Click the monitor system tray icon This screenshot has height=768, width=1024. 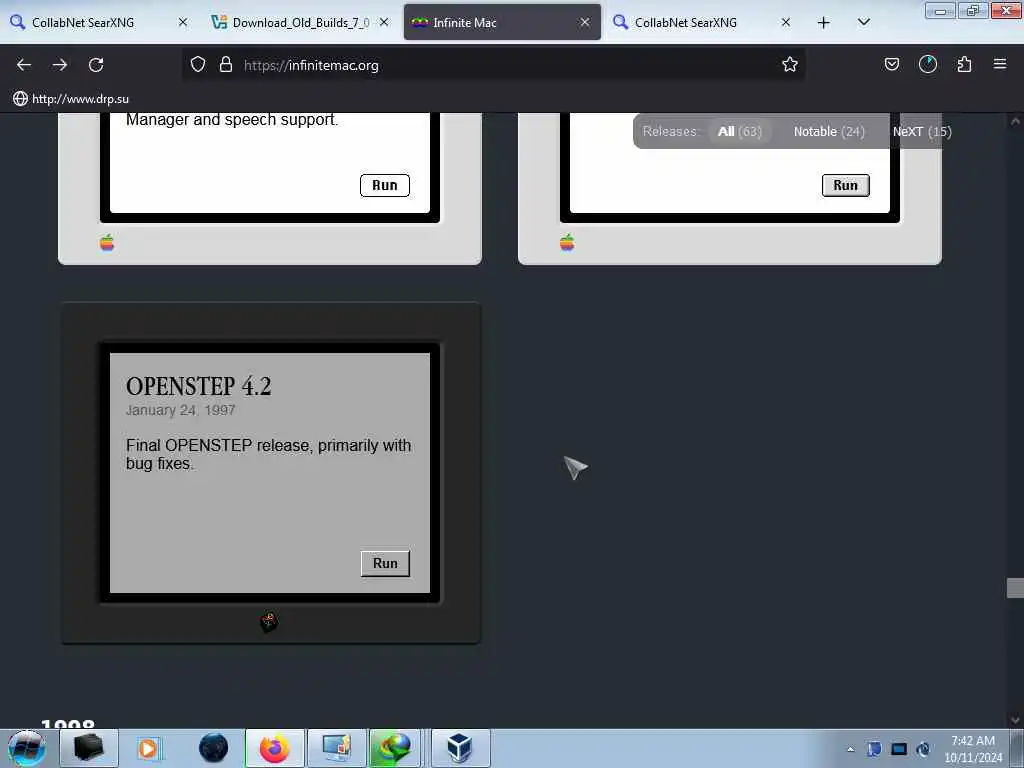[x=899, y=749]
